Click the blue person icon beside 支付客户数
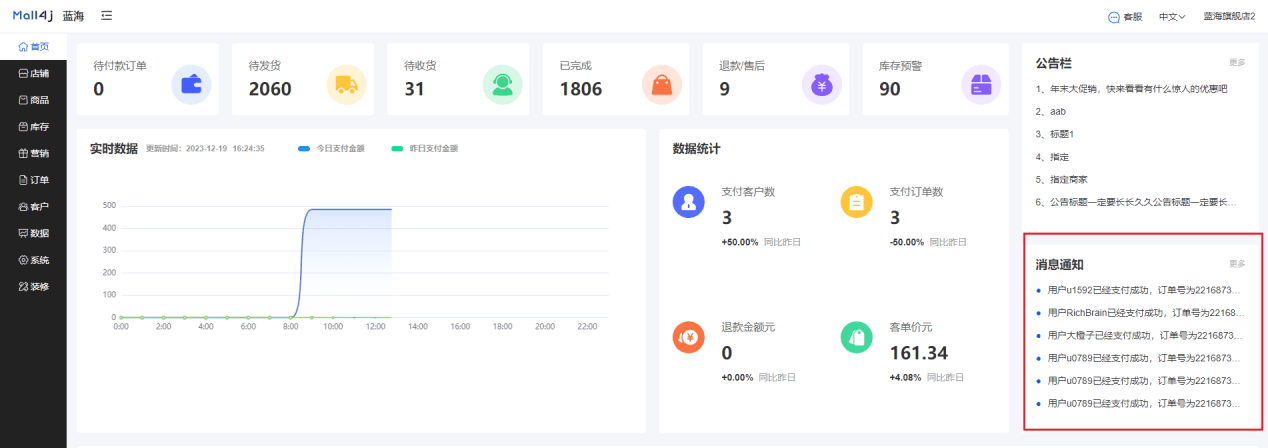The height and width of the screenshot is (448, 1268). tap(689, 202)
